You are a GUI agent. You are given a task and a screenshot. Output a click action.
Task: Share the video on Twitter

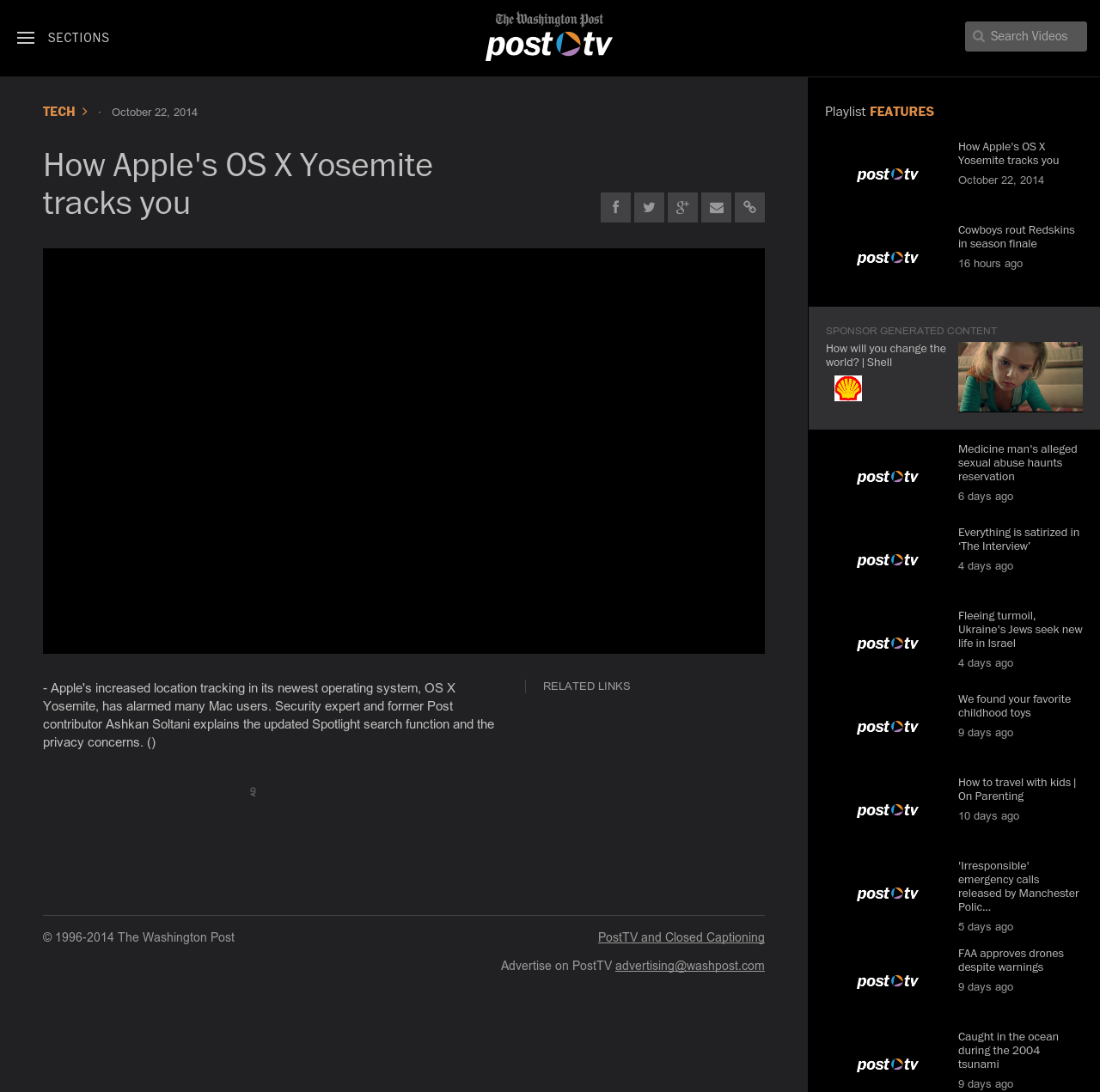coord(649,207)
